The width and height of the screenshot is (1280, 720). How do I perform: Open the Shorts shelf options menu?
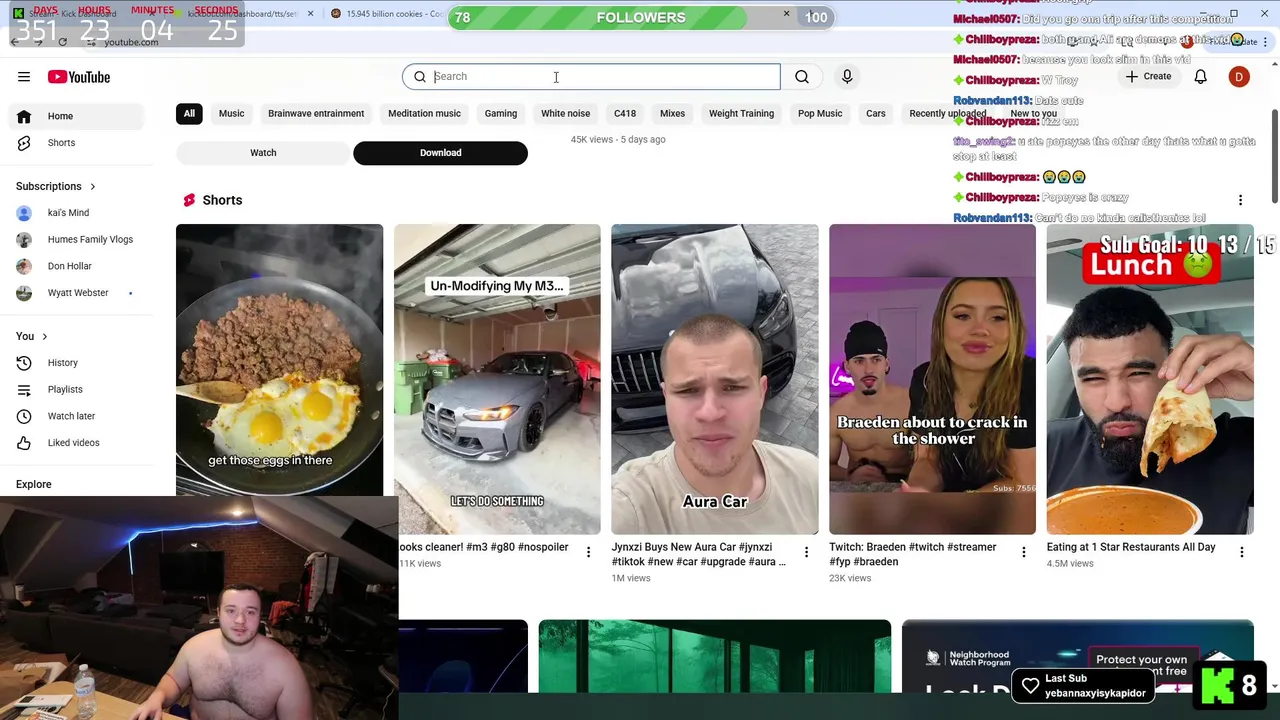coord(1240,200)
